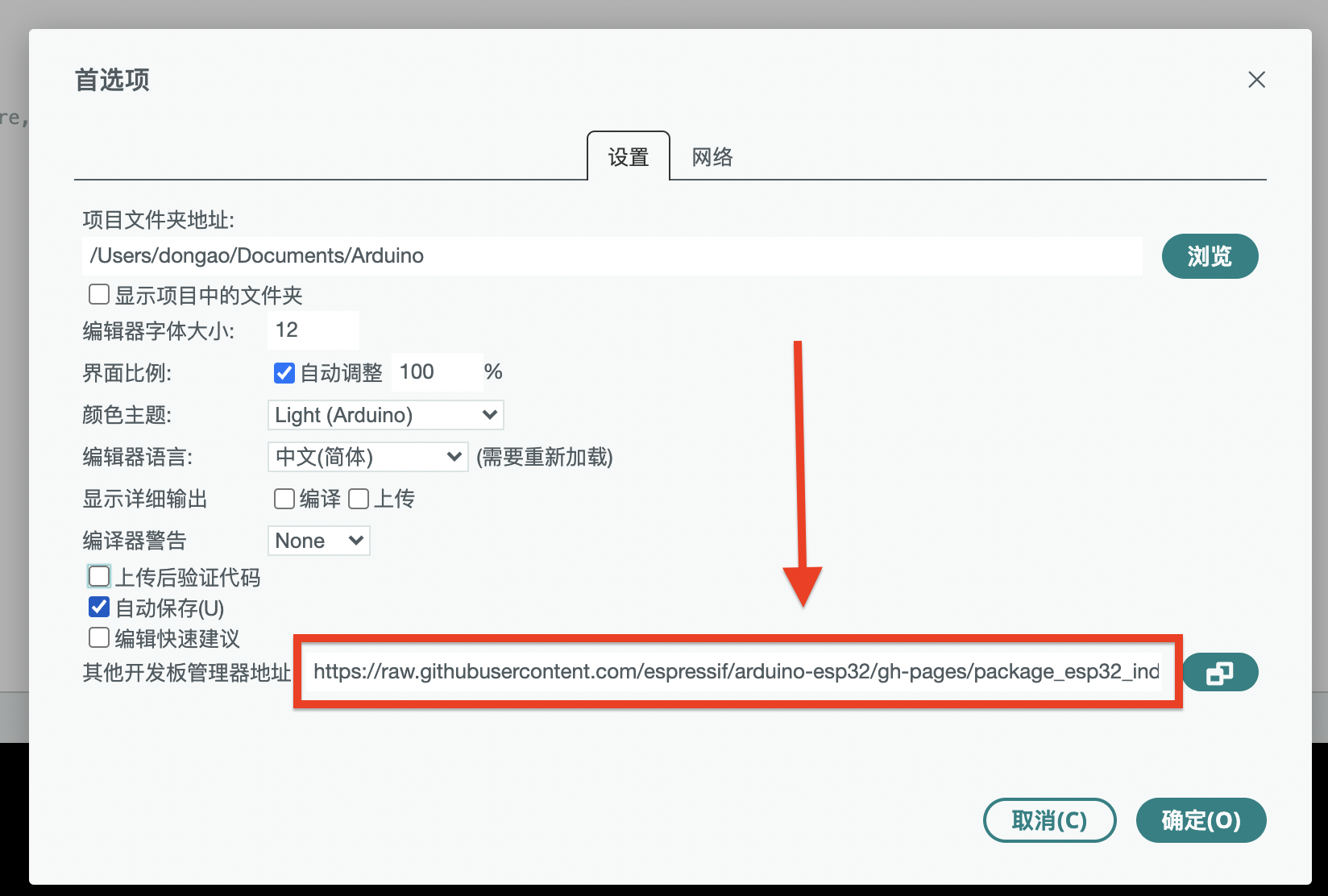Image resolution: width=1328 pixels, height=896 pixels.
Task: Enable 显示项目中的文件夹 checkbox
Action: click(99, 294)
